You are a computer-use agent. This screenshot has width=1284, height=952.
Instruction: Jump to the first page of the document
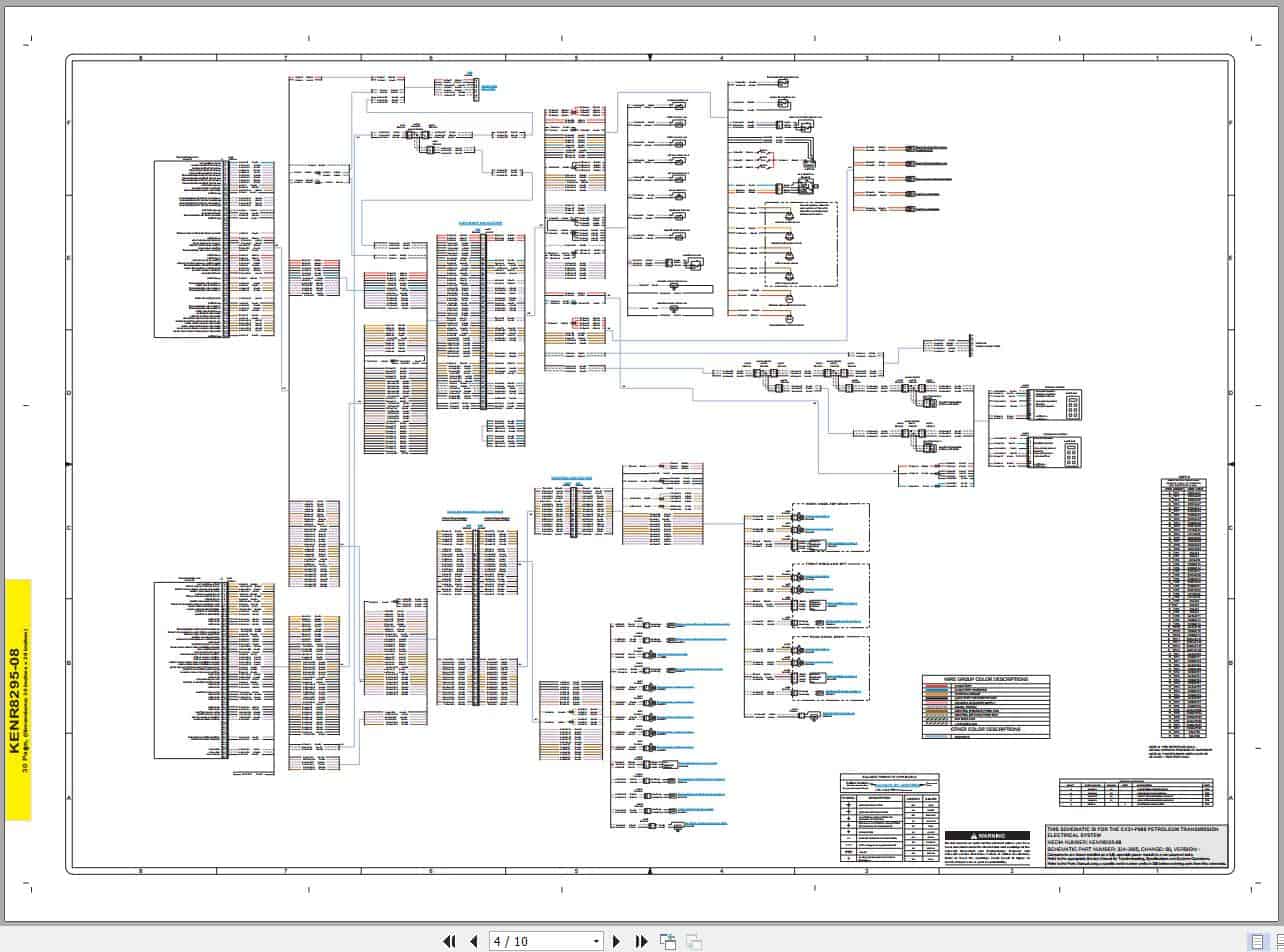click(x=449, y=941)
